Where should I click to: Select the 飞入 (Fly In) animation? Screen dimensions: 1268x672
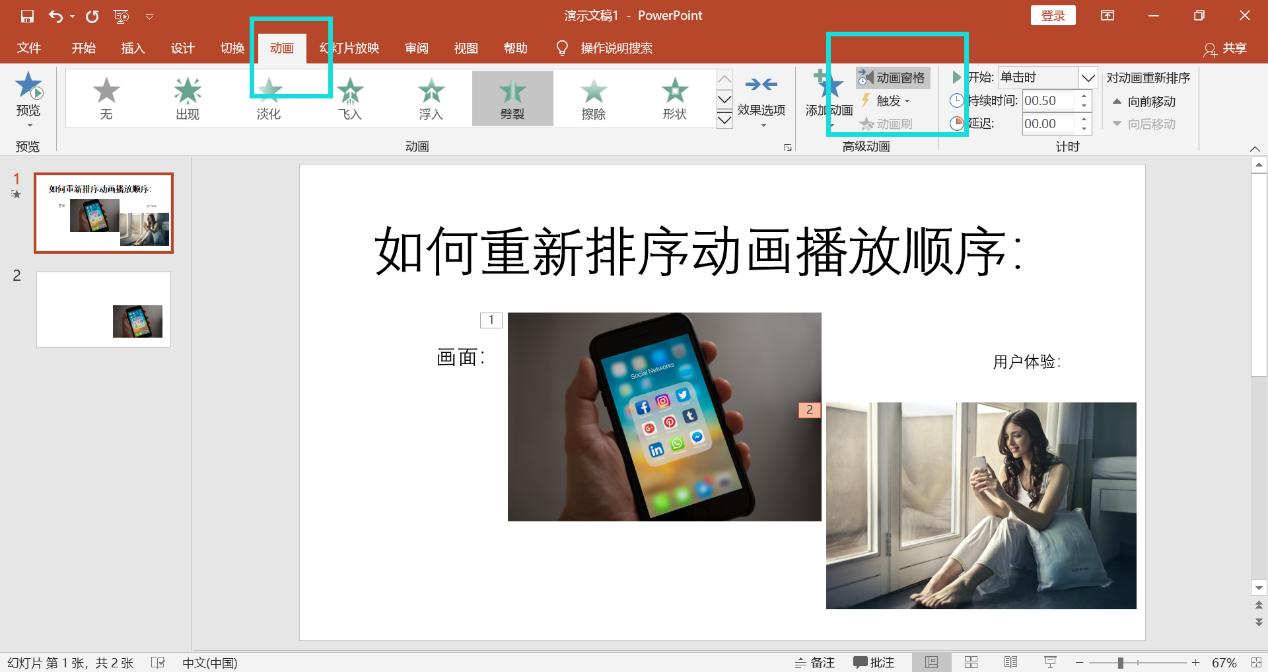click(x=349, y=97)
